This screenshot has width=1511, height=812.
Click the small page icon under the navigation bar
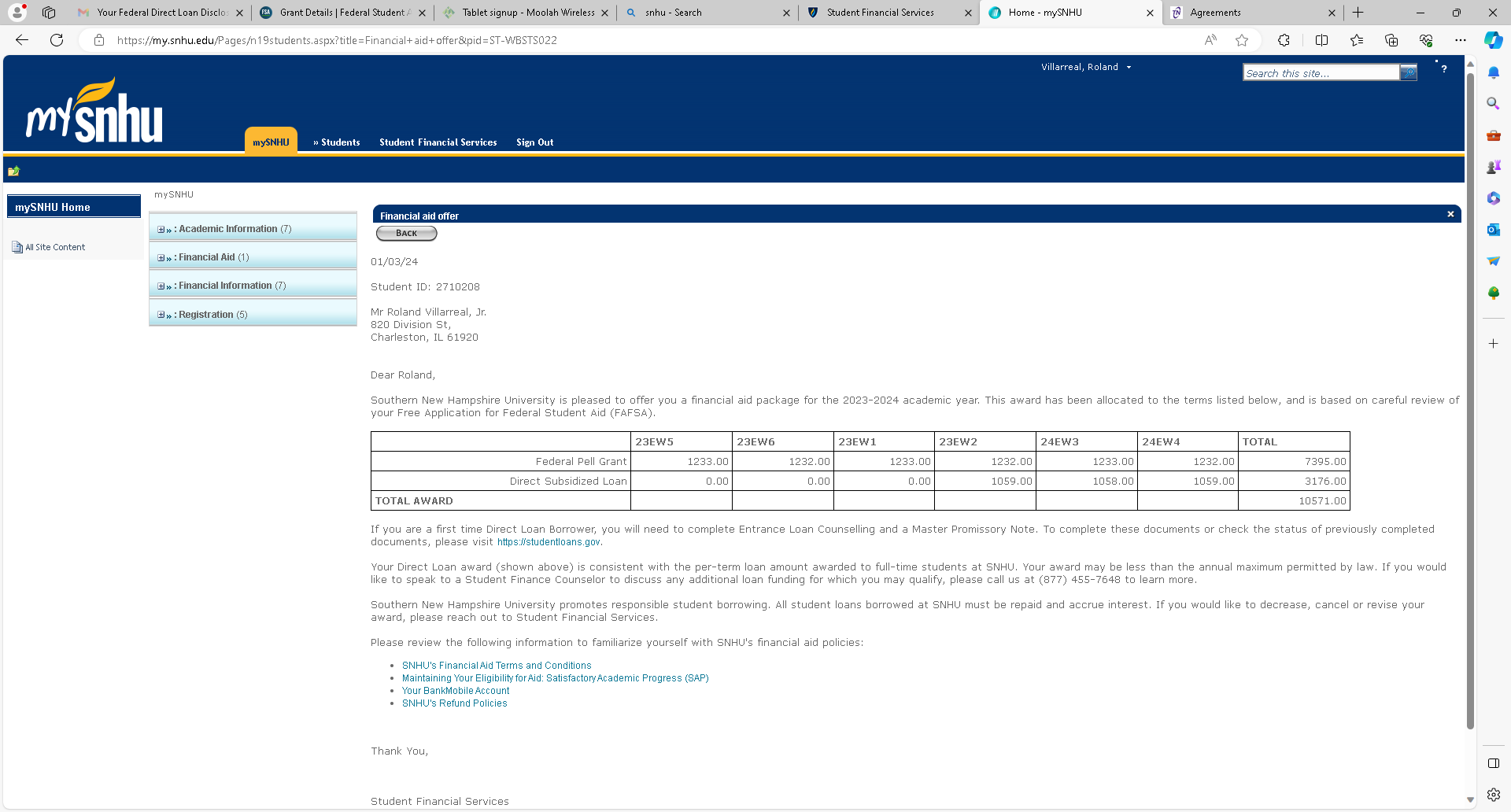(13, 171)
